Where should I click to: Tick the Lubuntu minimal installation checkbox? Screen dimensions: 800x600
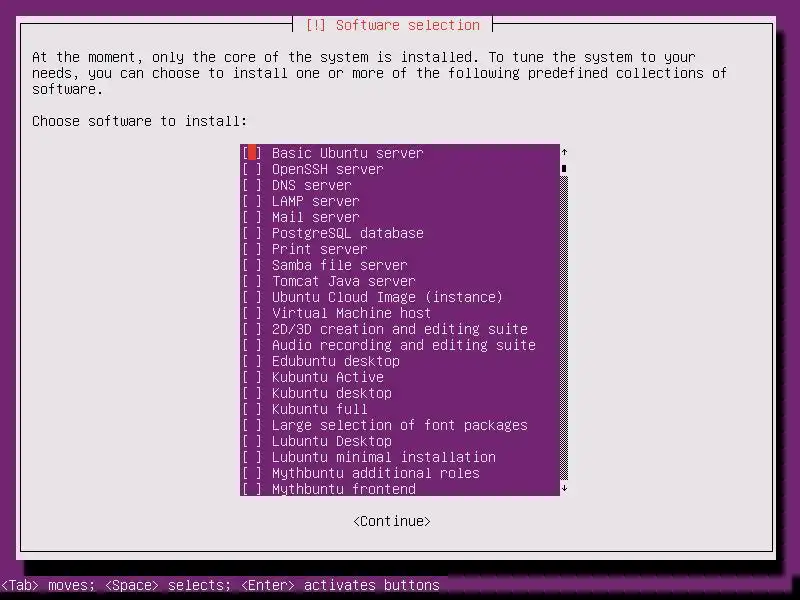point(252,457)
